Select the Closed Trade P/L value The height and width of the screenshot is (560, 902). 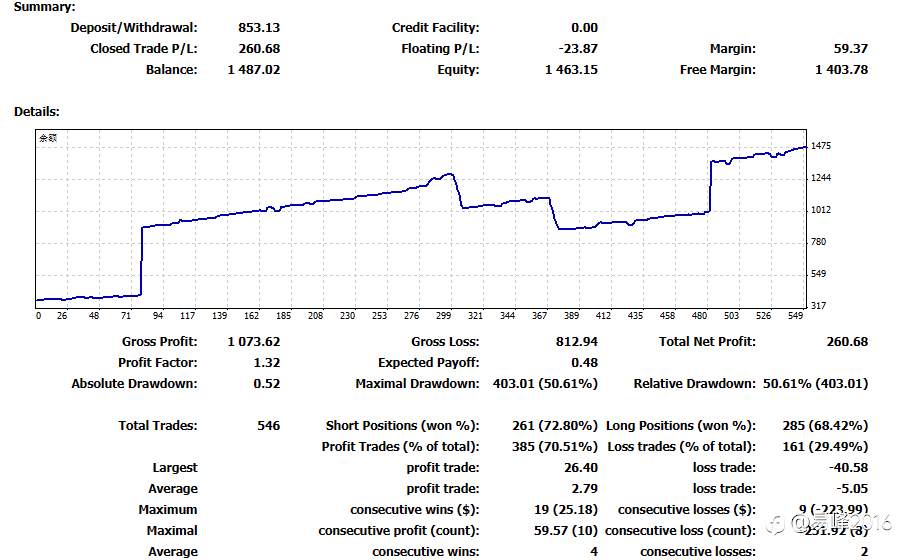coord(259,49)
